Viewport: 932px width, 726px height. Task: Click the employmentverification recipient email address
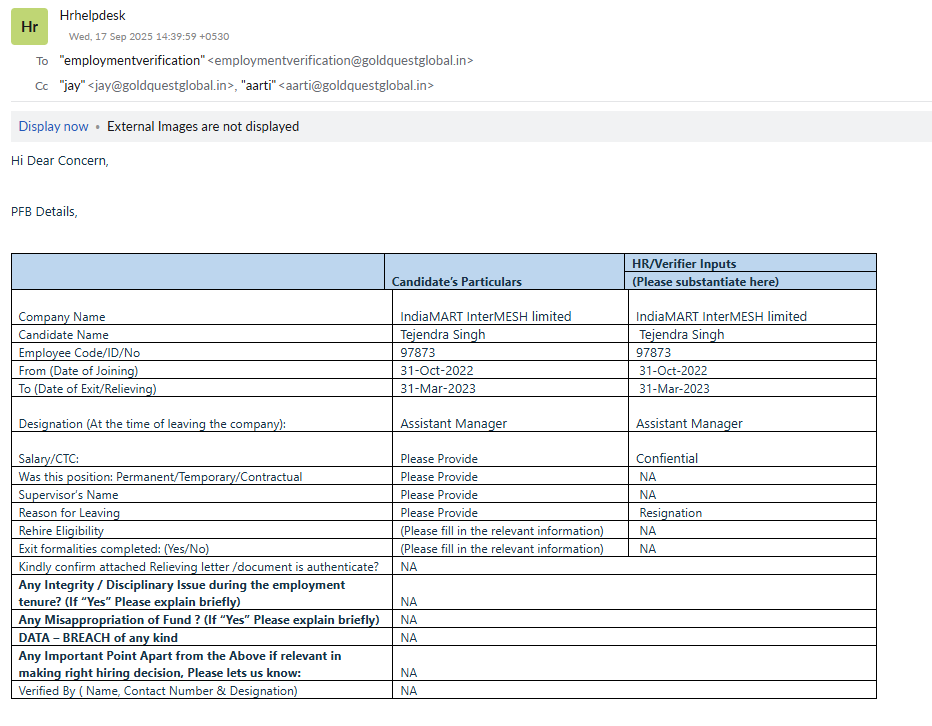pyautogui.click(x=340, y=60)
